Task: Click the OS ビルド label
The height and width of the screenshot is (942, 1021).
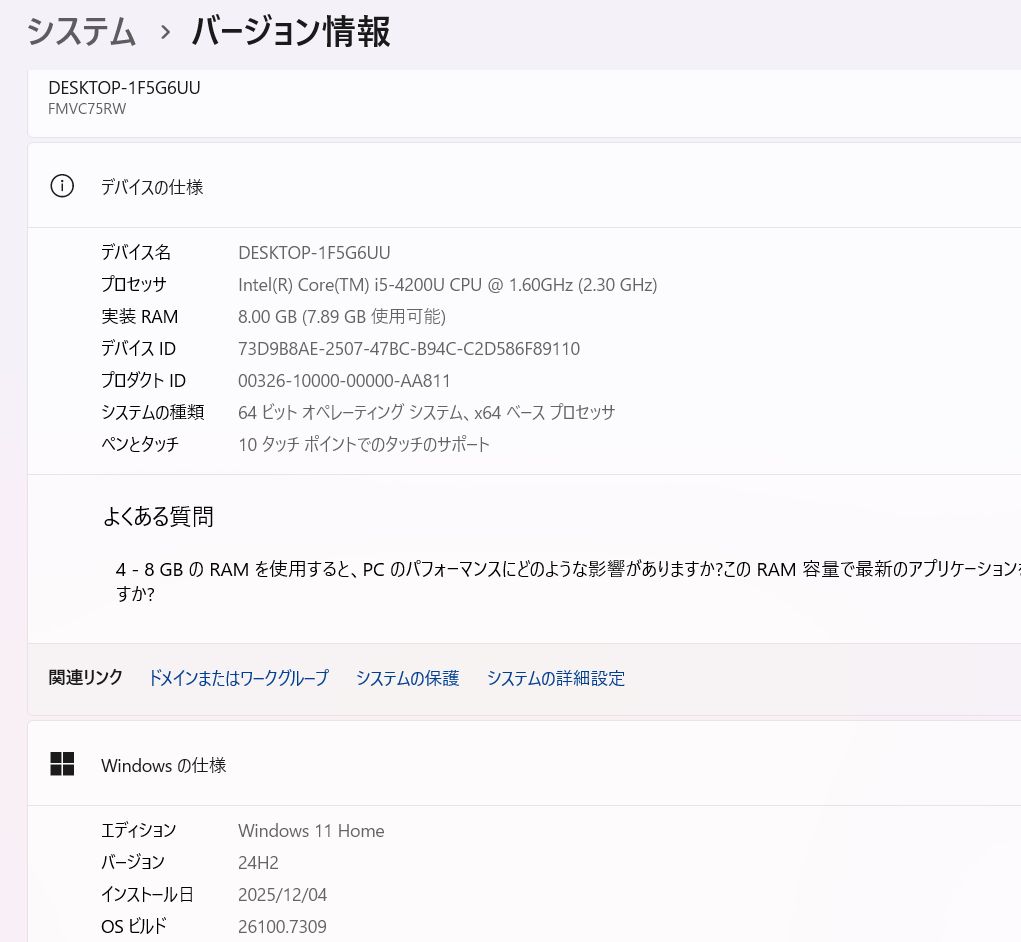Action: (x=133, y=926)
